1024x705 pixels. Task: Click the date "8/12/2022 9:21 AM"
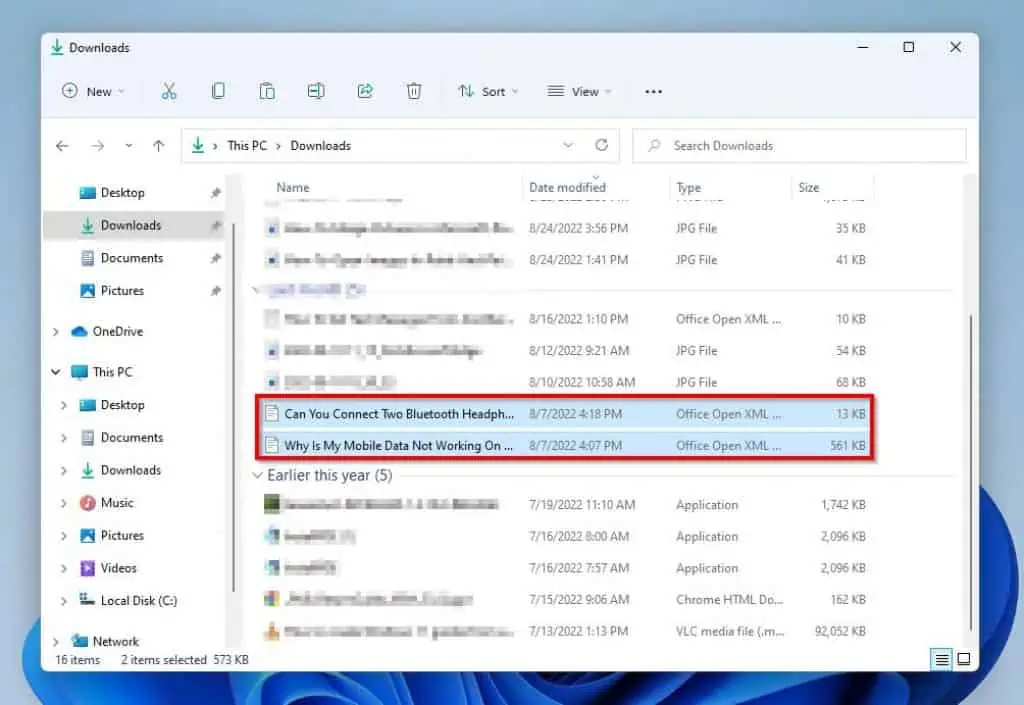579,351
